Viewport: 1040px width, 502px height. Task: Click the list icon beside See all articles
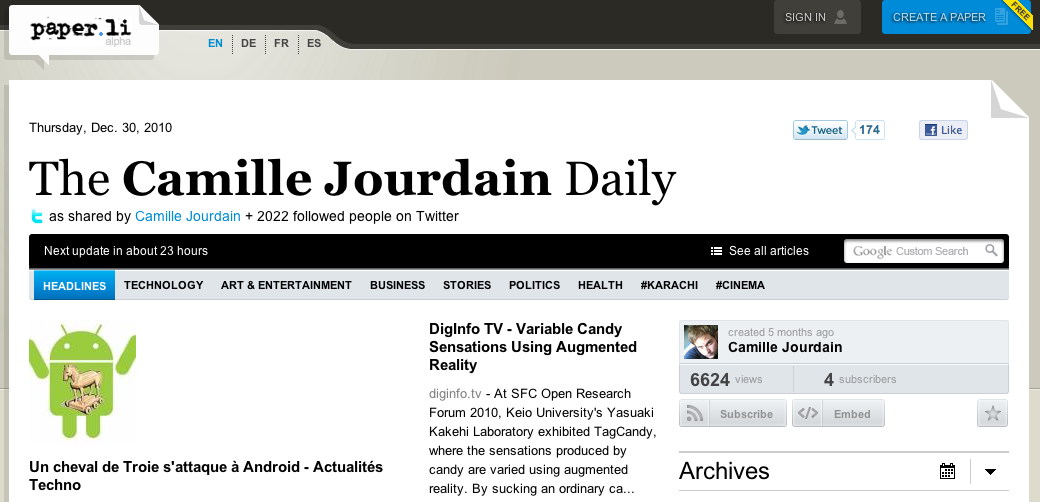[x=716, y=251]
